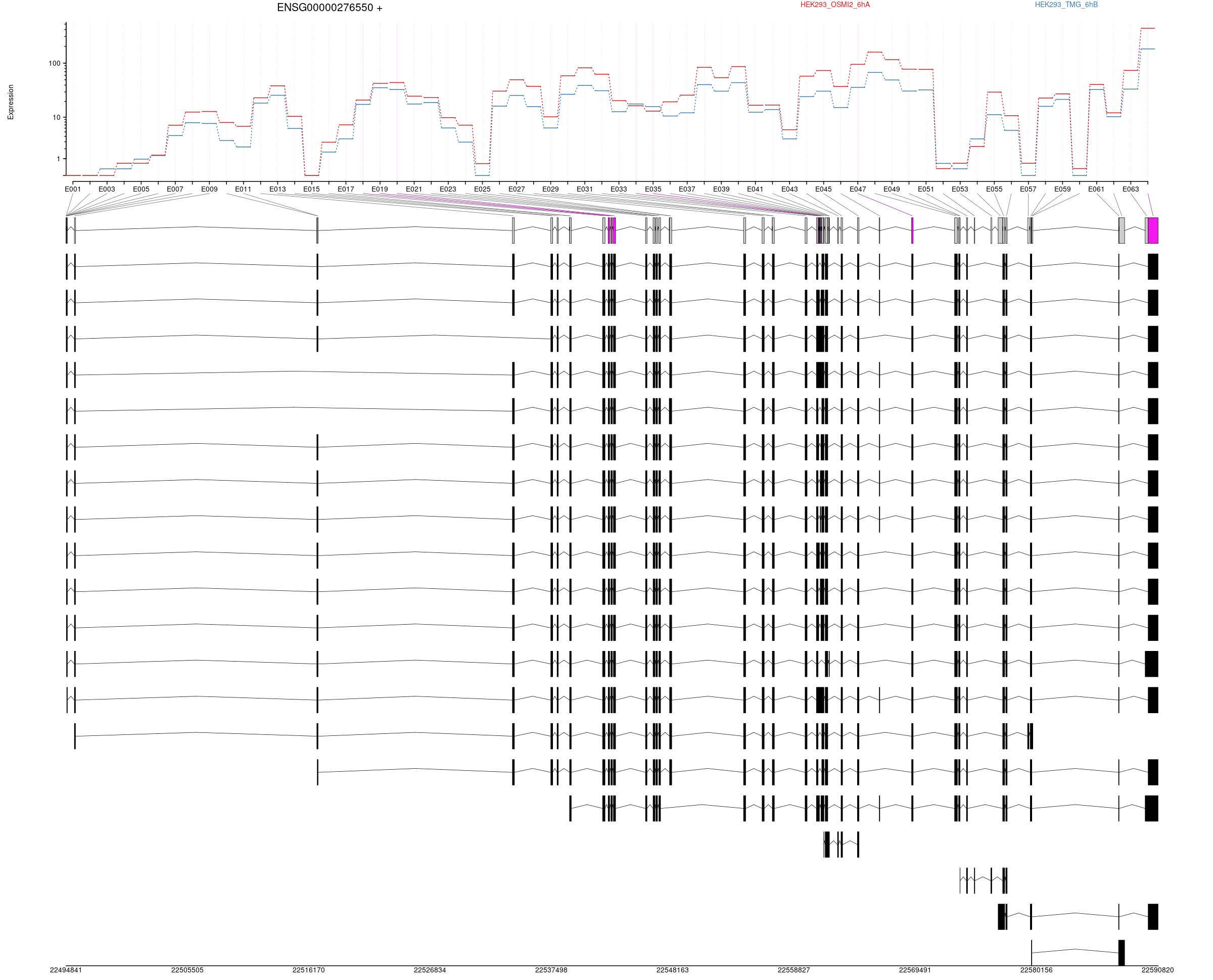
Task: Click exon label E025
Action: tap(482, 189)
